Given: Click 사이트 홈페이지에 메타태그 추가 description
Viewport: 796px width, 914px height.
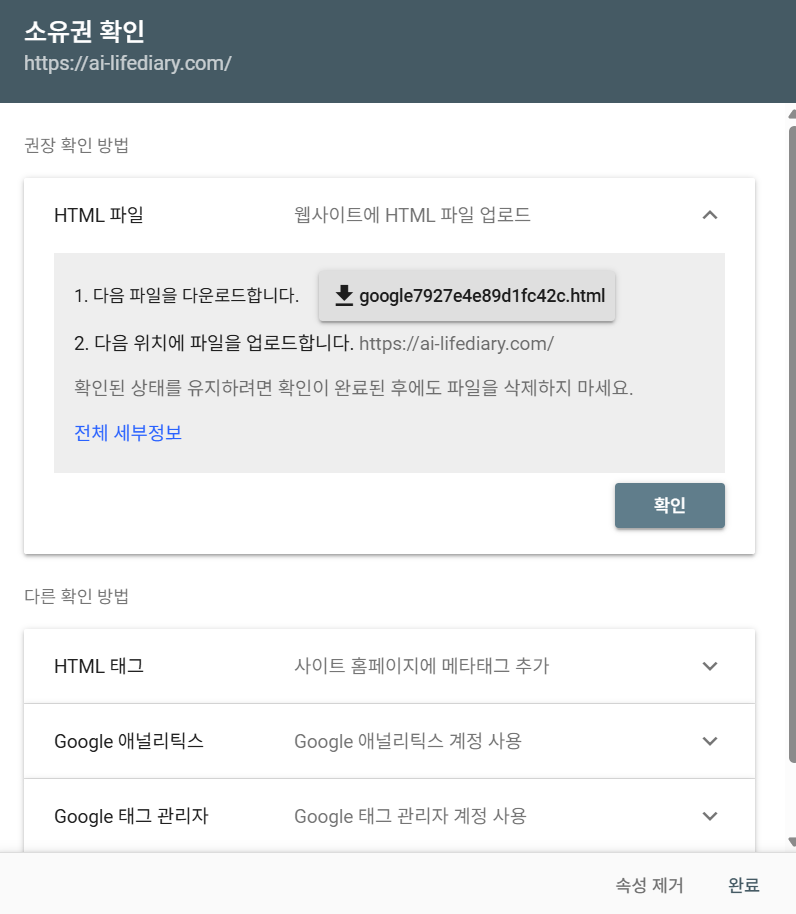Looking at the screenshot, I should click(422, 666).
